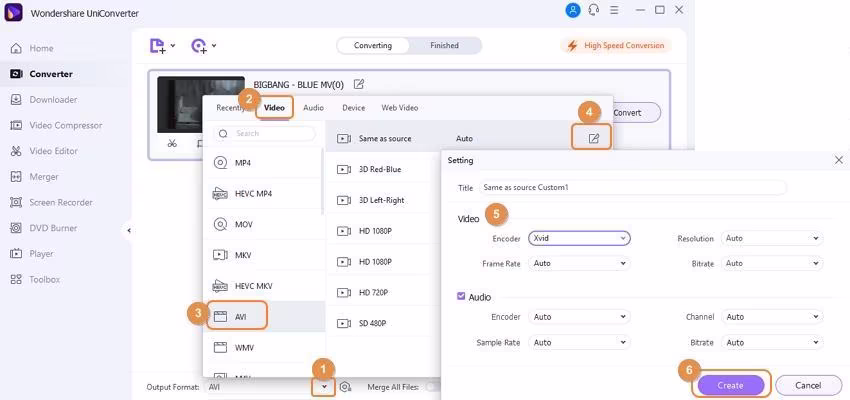This screenshot has height=400, width=850.
Task: Click the Title input field
Action: coord(632,188)
